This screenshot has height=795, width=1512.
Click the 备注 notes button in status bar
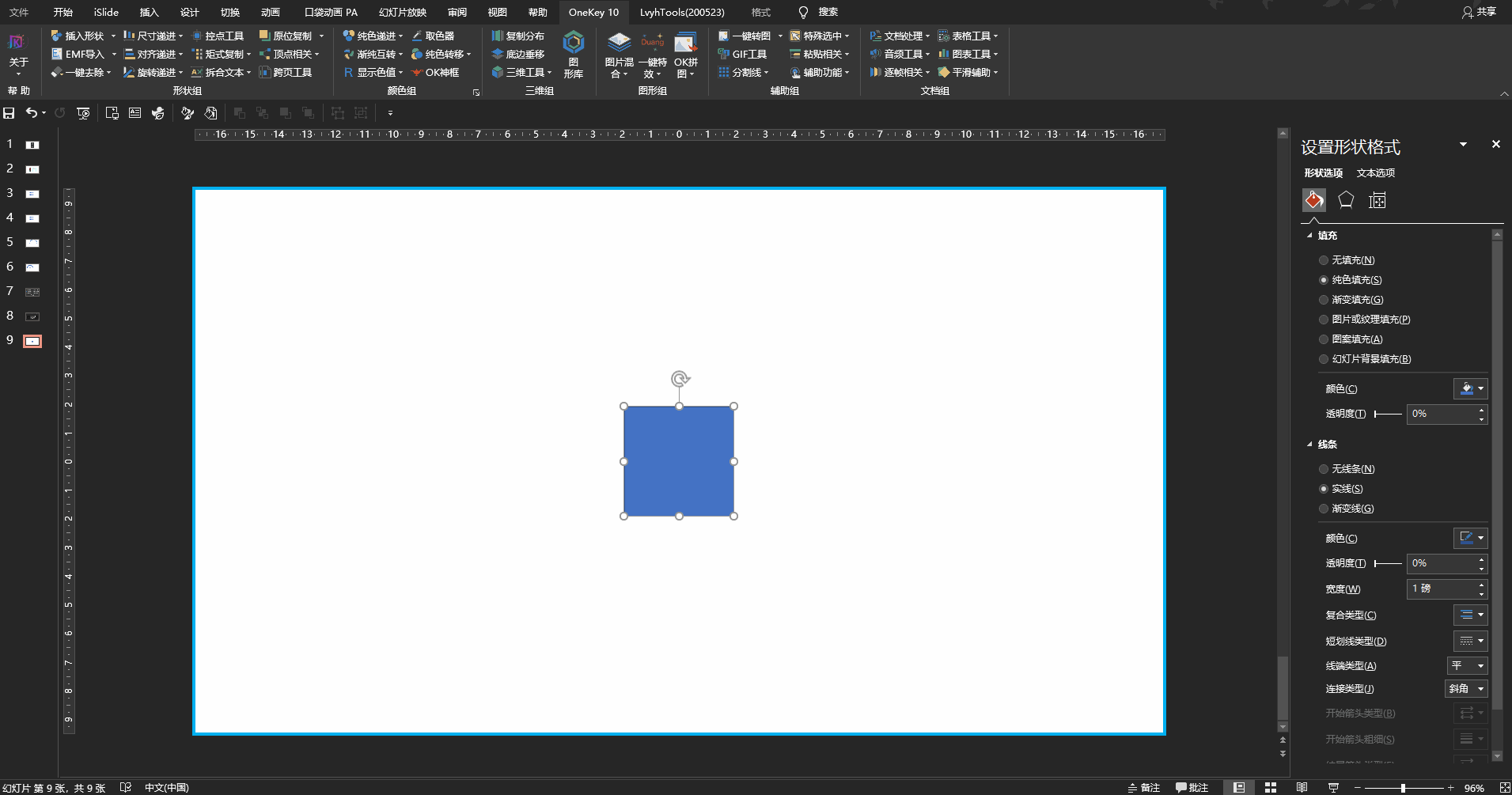pos(1144,788)
